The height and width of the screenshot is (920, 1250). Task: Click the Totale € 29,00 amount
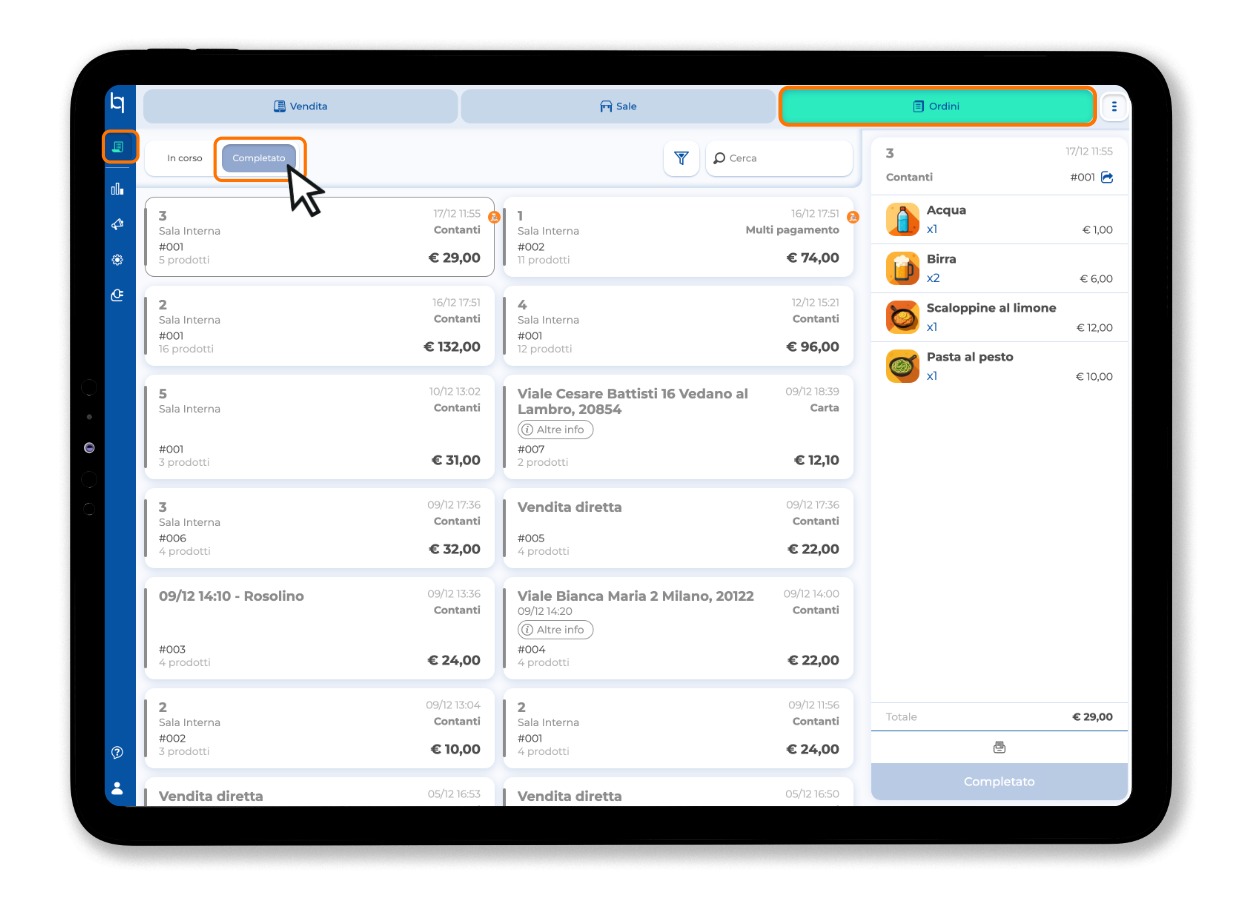[x=1092, y=717]
